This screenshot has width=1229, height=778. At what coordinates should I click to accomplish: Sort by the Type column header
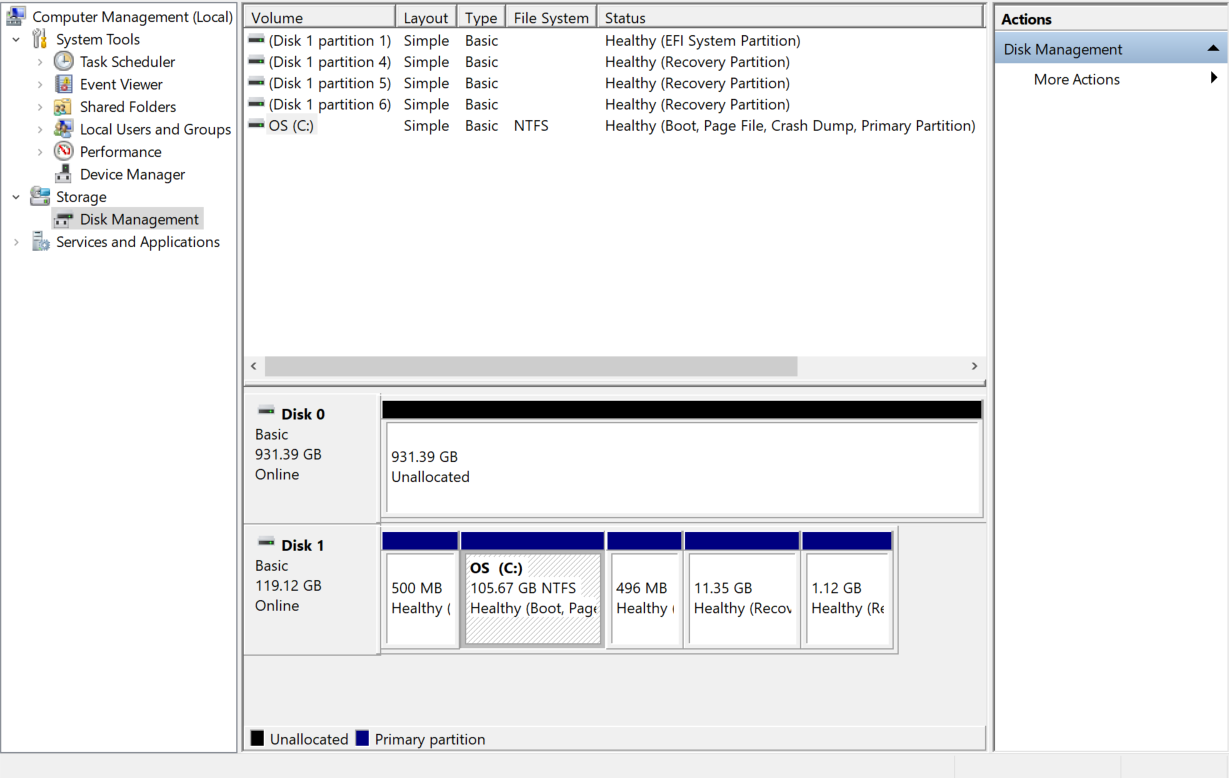(481, 17)
